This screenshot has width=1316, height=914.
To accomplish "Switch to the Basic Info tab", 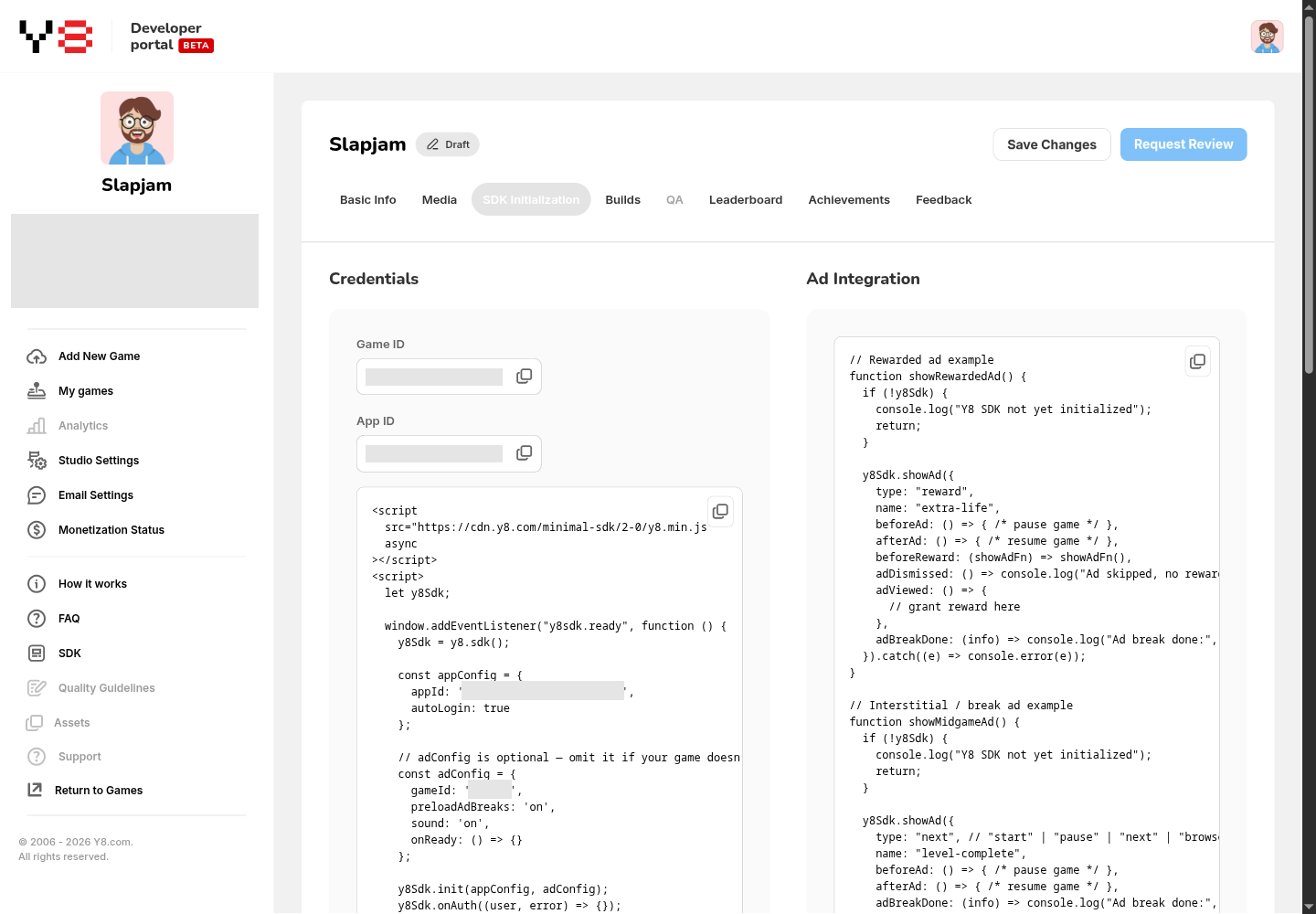I will (368, 200).
